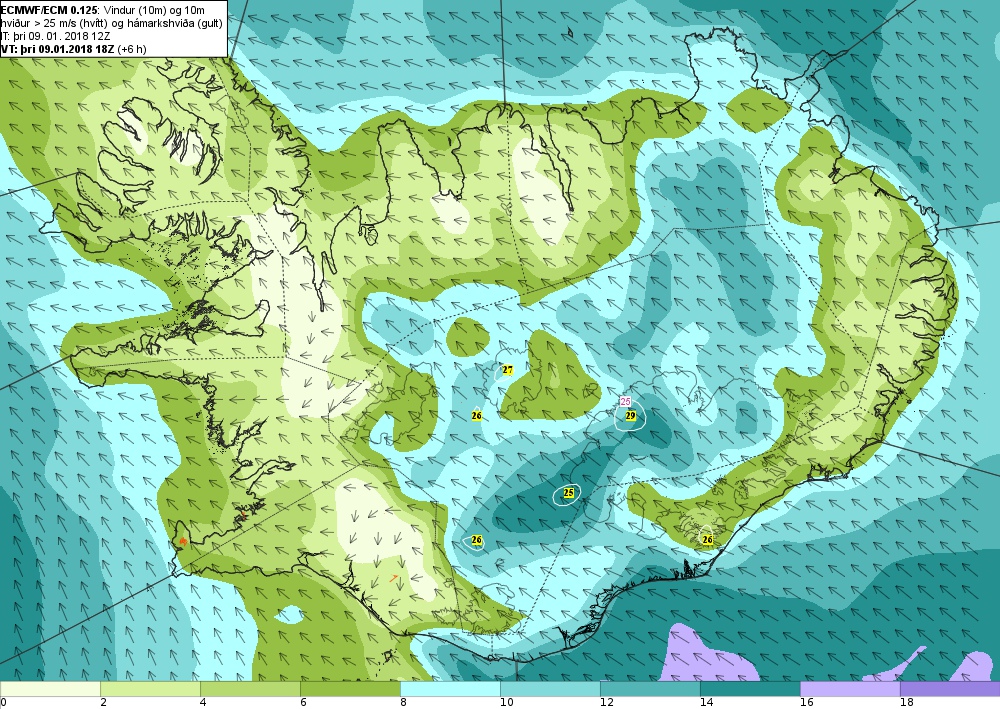Click the legend scale number '4'
This screenshot has width=1000, height=709.
[203, 703]
